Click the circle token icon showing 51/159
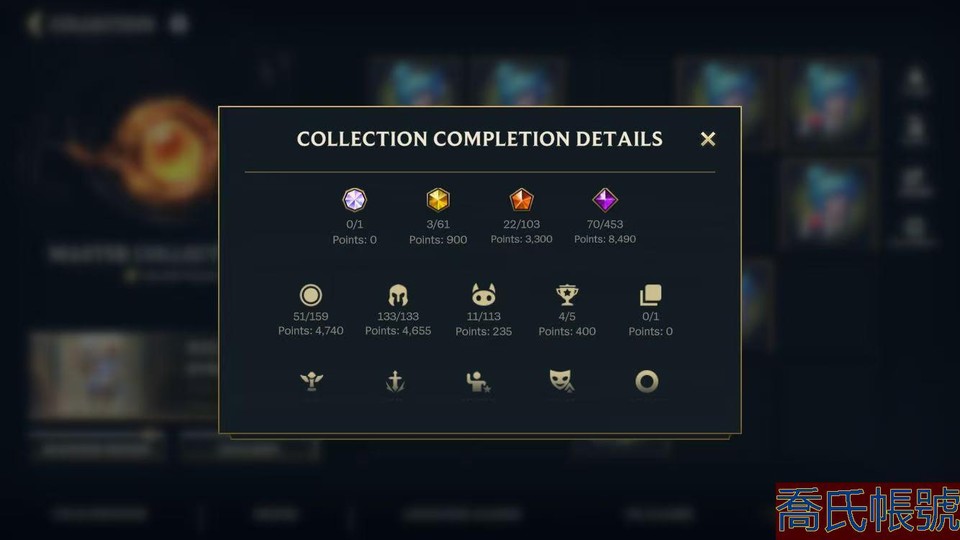The width and height of the screenshot is (960, 540). (310, 295)
